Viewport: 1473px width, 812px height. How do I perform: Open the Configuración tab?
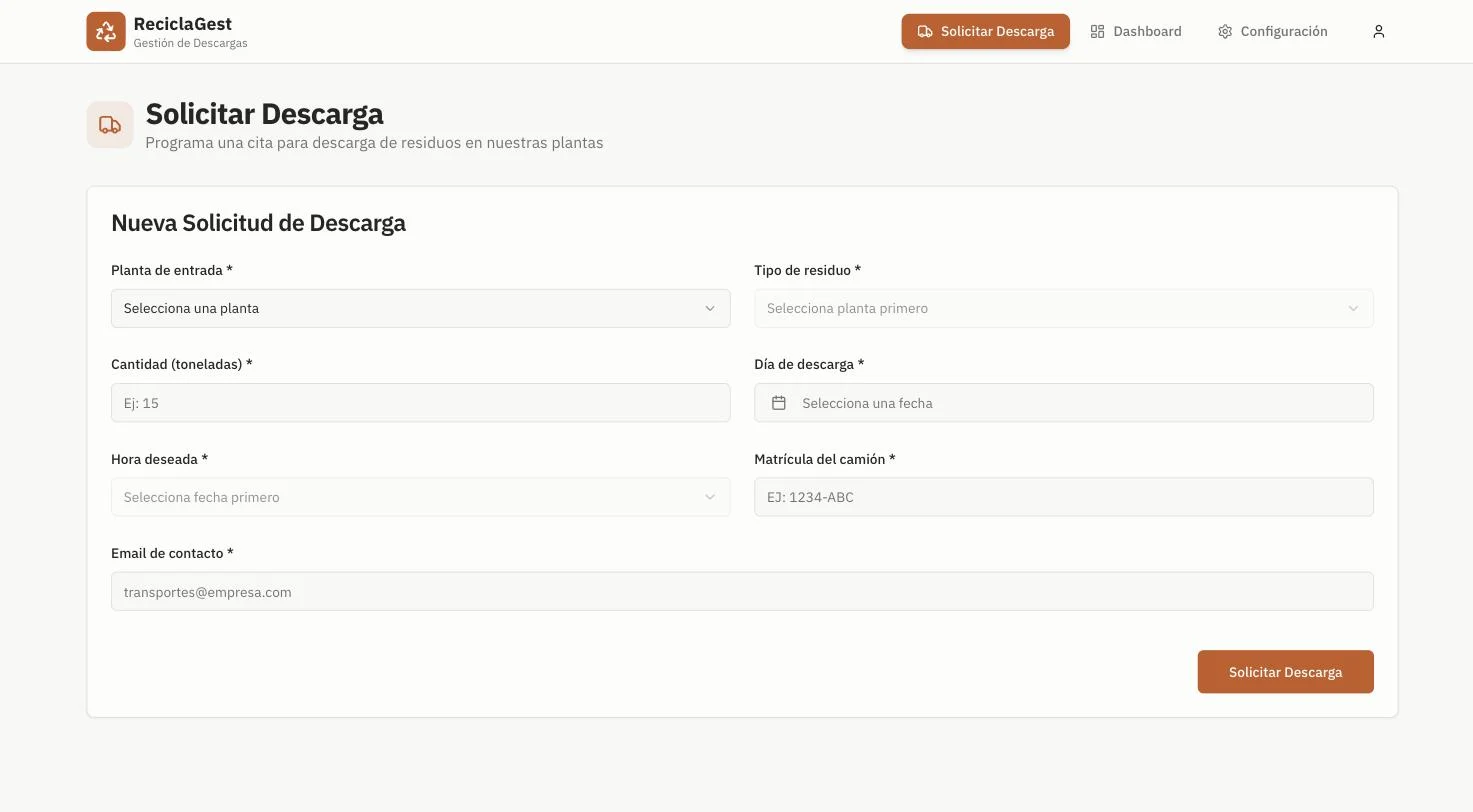click(x=1273, y=31)
